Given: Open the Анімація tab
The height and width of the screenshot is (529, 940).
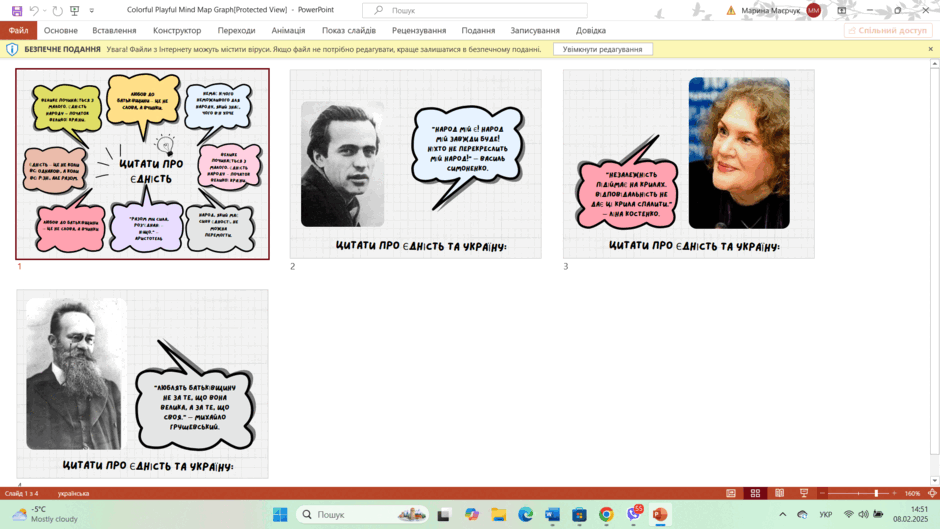Looking at the screenshot, I should tap(288, 30).
